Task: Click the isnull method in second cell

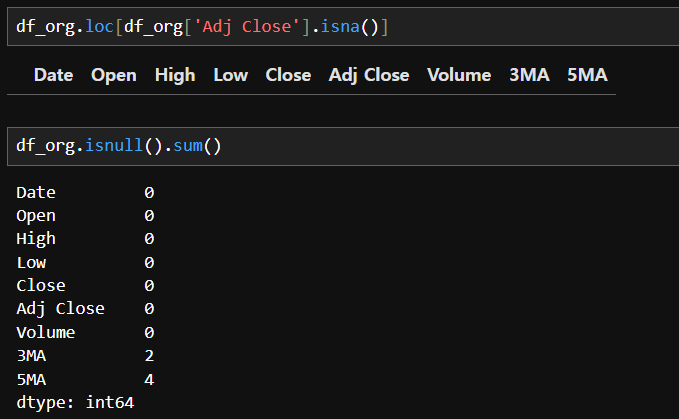Action: [x=114, y=145]
